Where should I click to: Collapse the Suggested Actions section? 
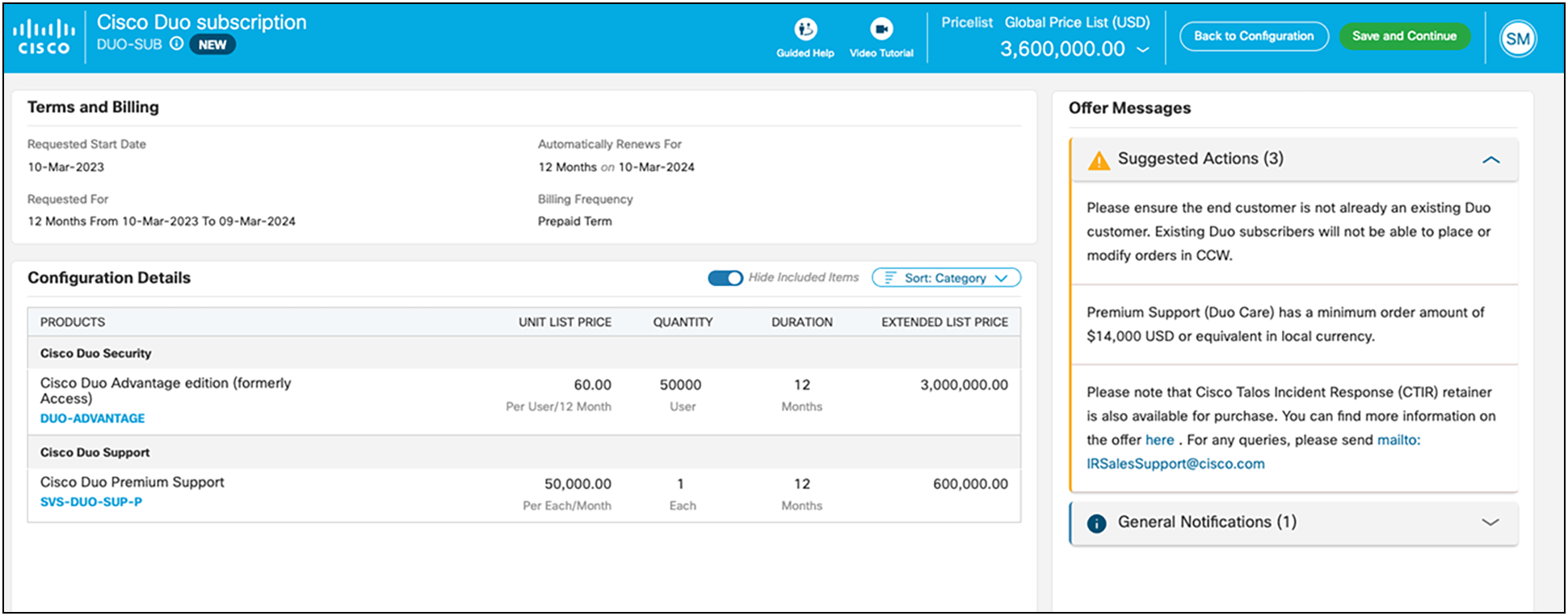point(1491,160)
